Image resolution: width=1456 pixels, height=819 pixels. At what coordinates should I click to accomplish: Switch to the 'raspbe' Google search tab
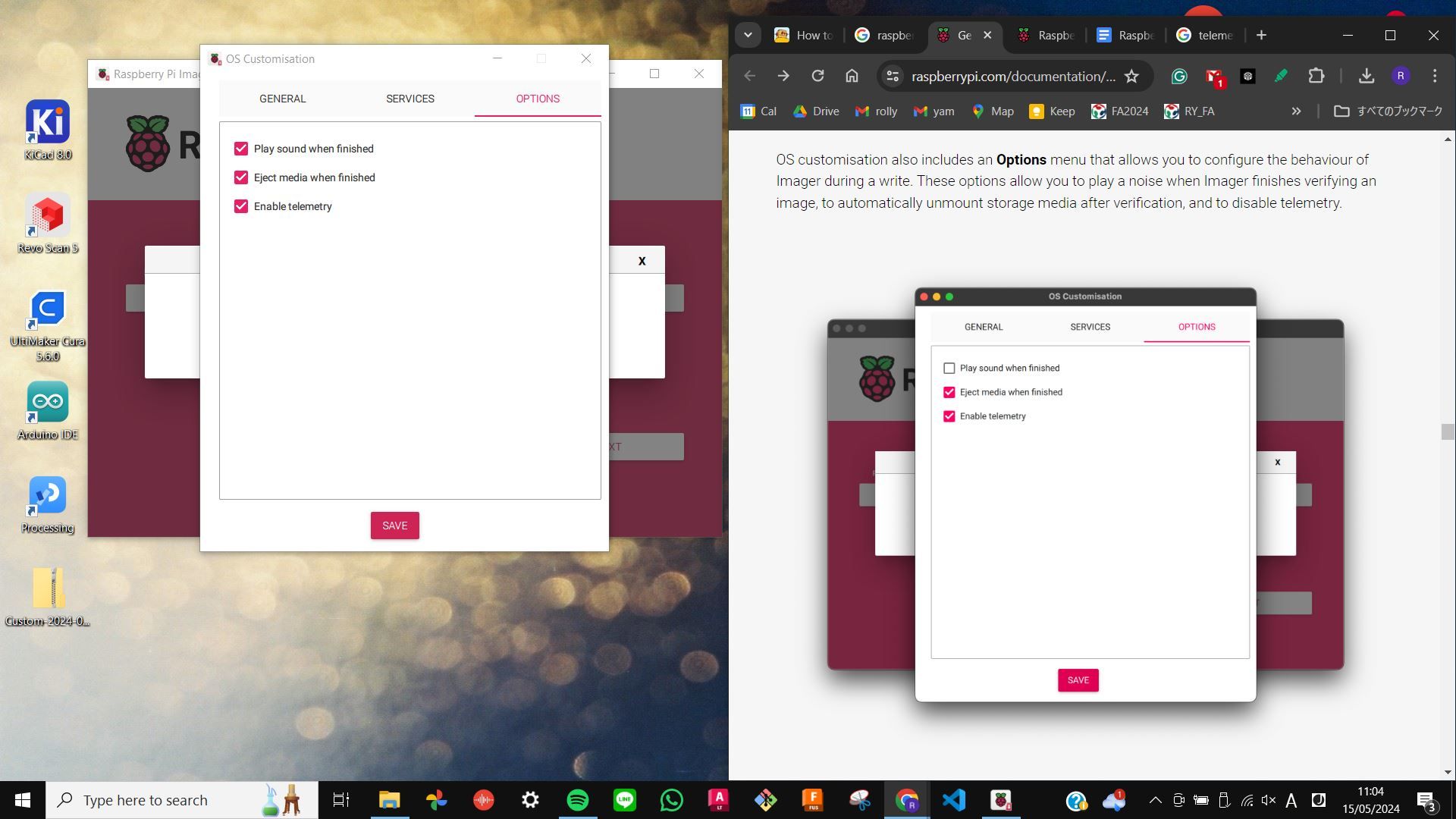pyautogui.click(x=884, y=35)
